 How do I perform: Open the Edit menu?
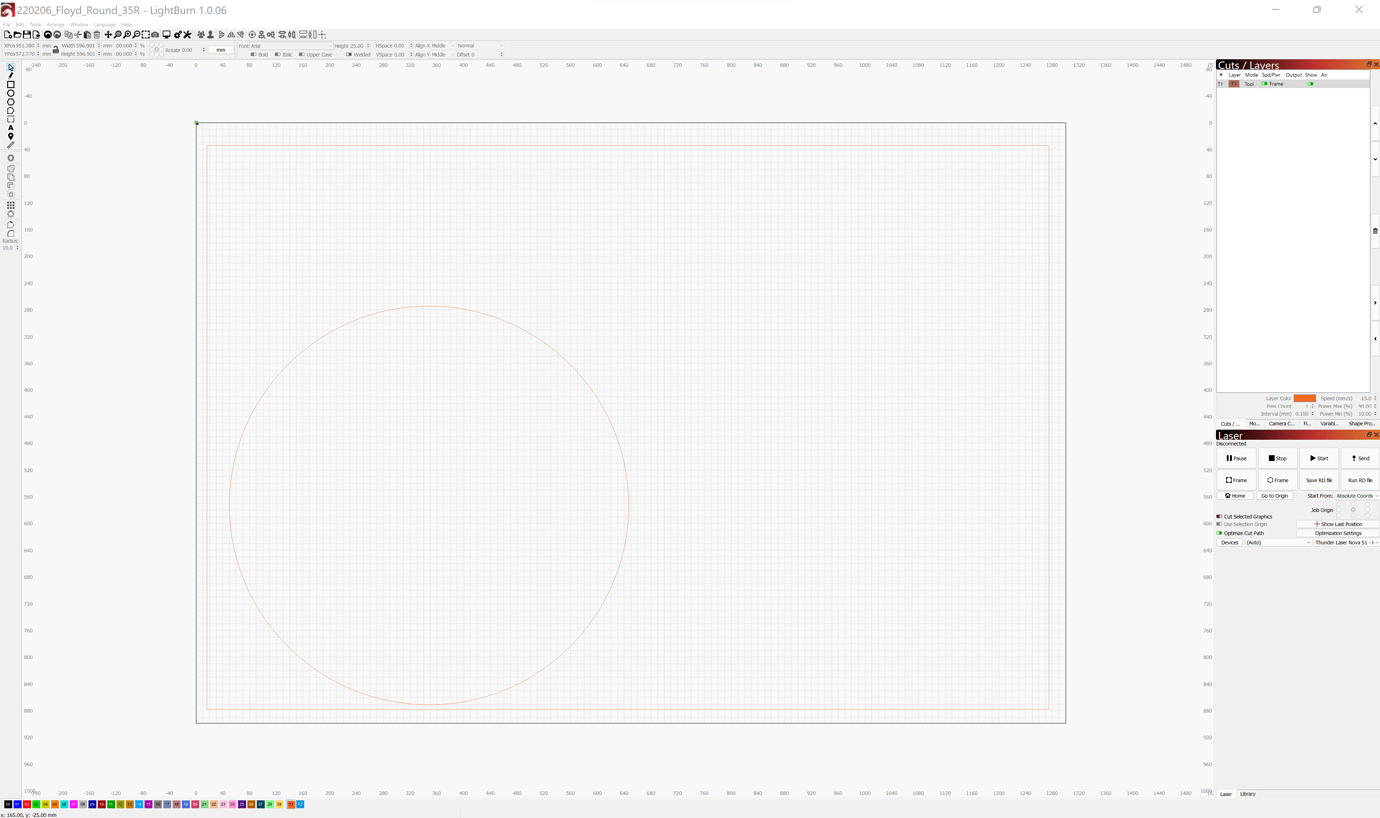20,25
